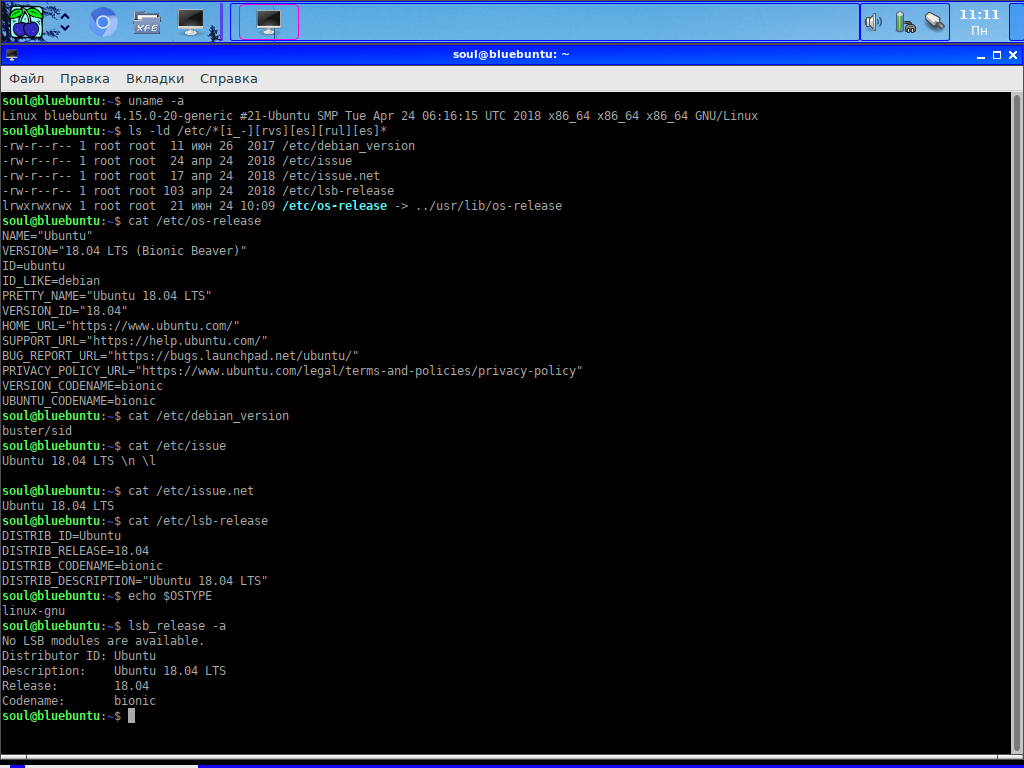The height and width of the screenshot is (768, 1024).
Task: Open the window menu icon in the title bar
Action: (12, 55)
